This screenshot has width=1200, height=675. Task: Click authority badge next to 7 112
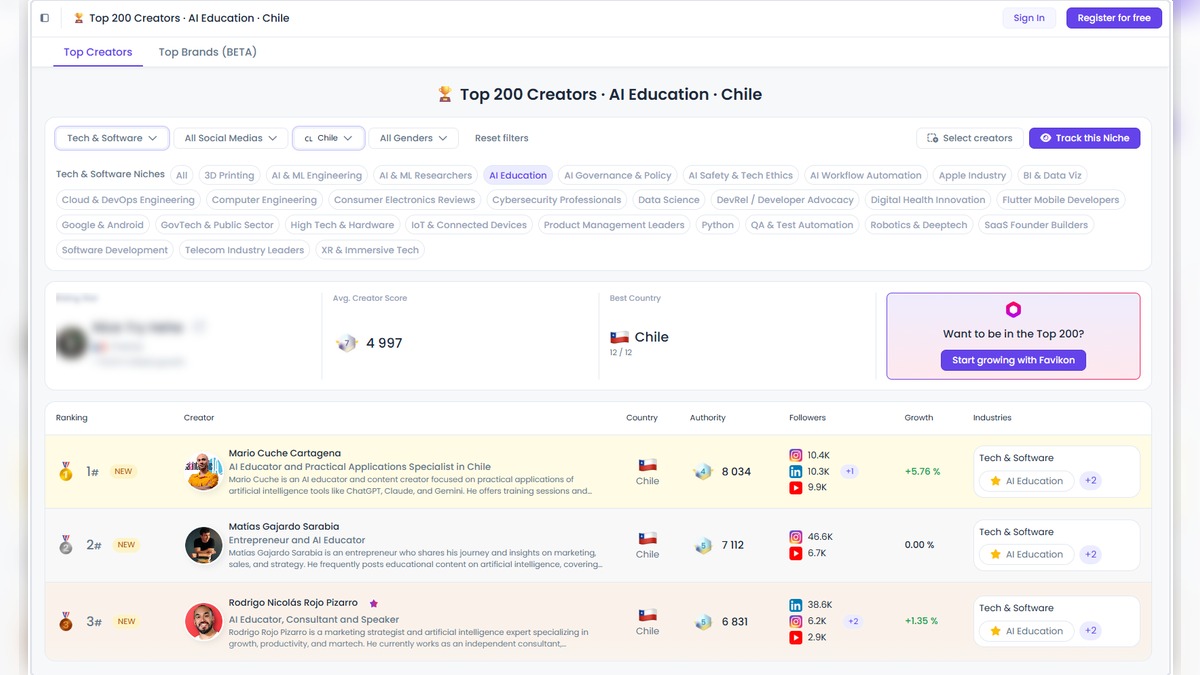(x=703, y=545)
